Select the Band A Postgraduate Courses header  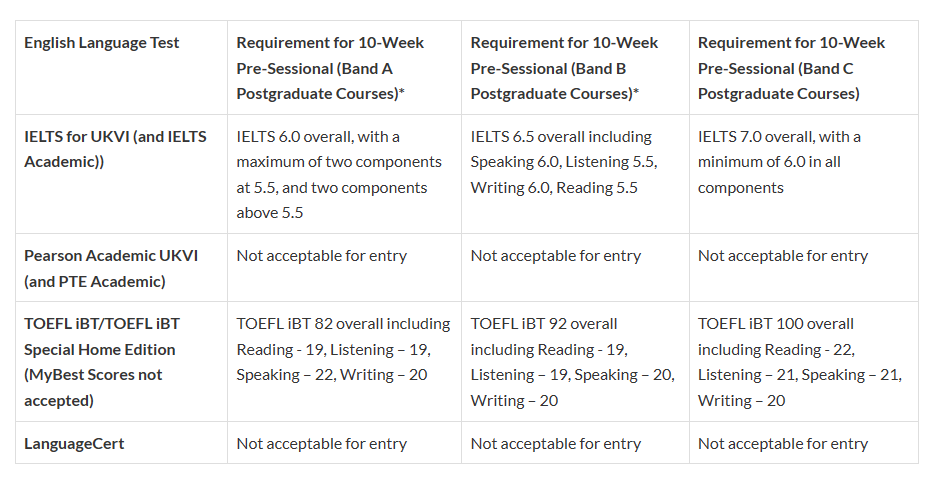(331, 68)
